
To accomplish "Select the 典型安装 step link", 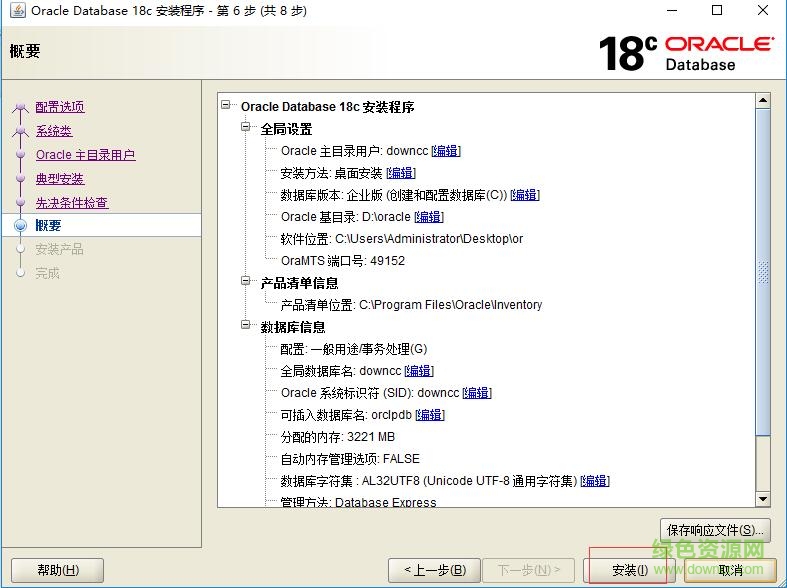I will click(60, 179).
